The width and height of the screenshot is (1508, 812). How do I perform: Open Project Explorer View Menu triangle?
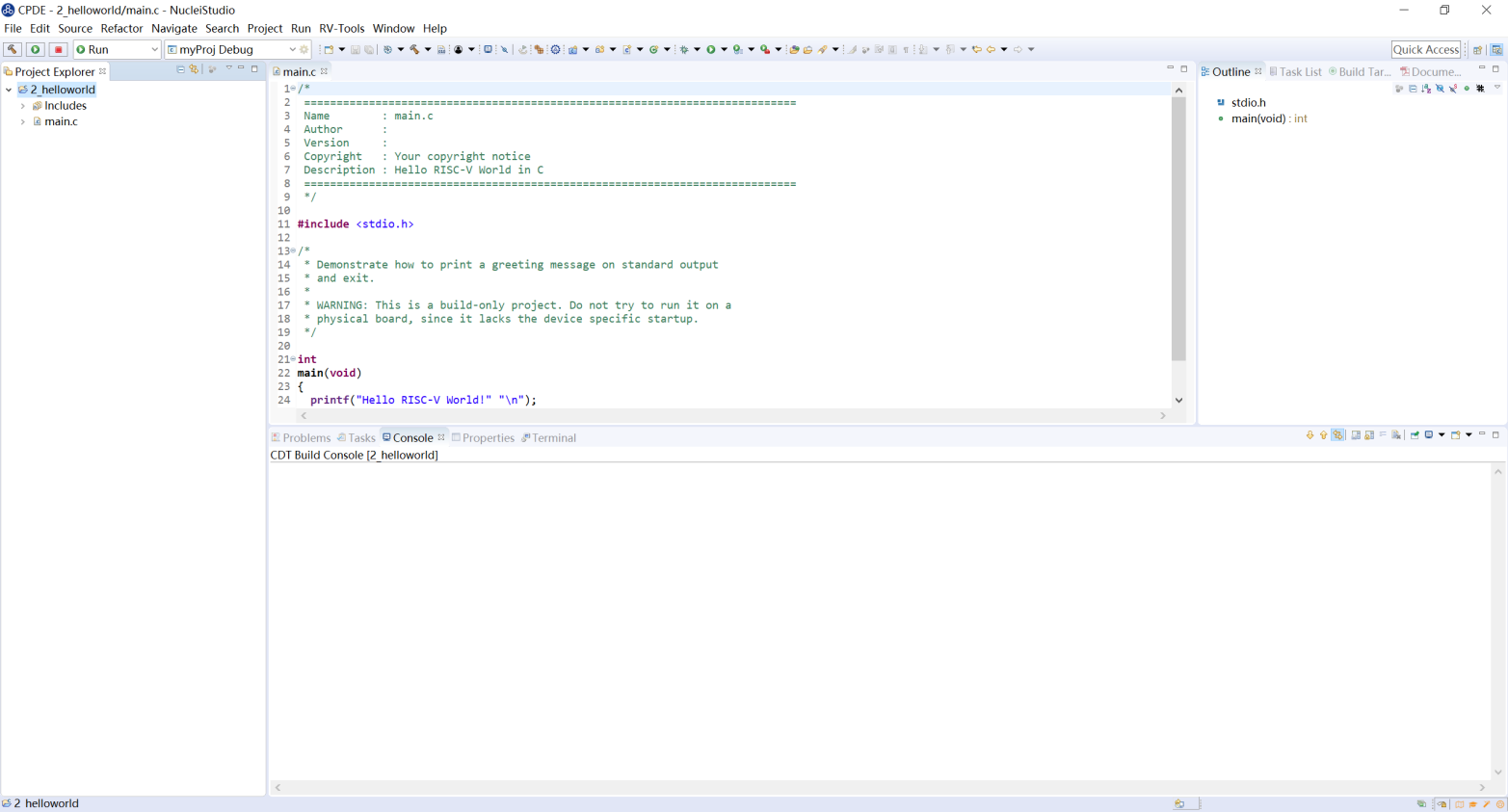pos(228,68)
